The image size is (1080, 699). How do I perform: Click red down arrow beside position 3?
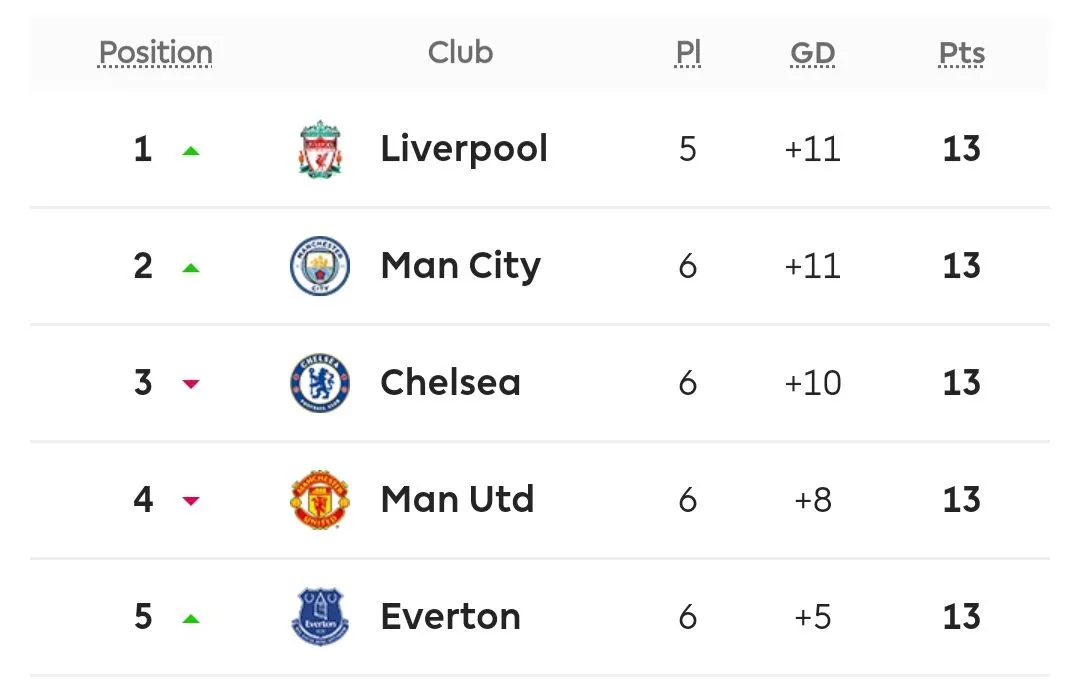(191, 384)
